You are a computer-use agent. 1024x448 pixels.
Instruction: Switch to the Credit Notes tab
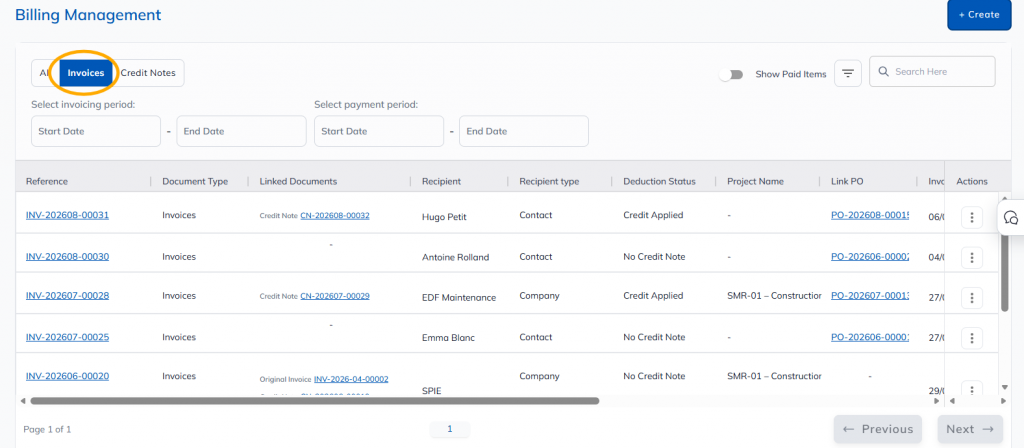148,73
